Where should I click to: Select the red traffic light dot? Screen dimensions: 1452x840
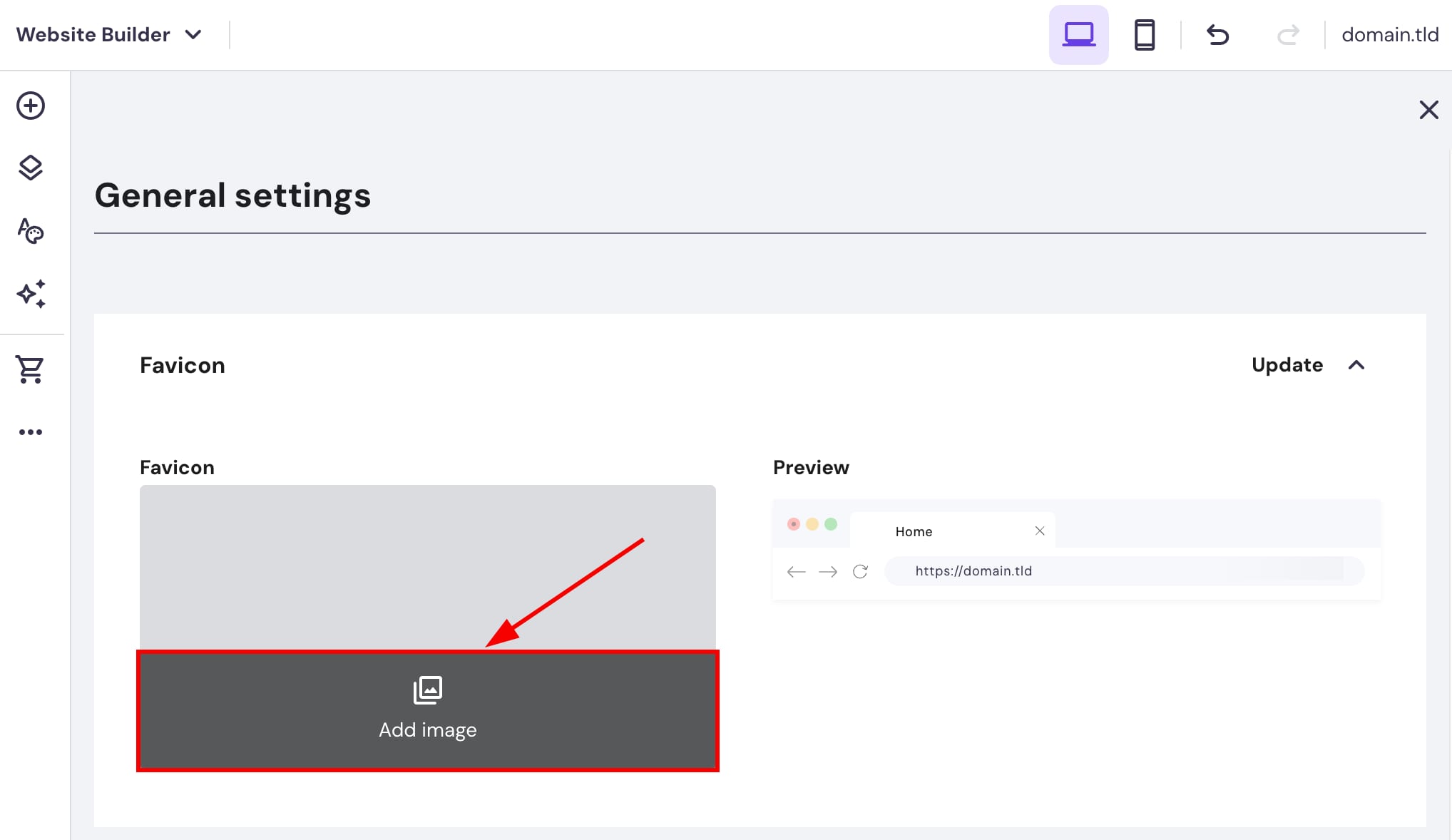[794, 524]
